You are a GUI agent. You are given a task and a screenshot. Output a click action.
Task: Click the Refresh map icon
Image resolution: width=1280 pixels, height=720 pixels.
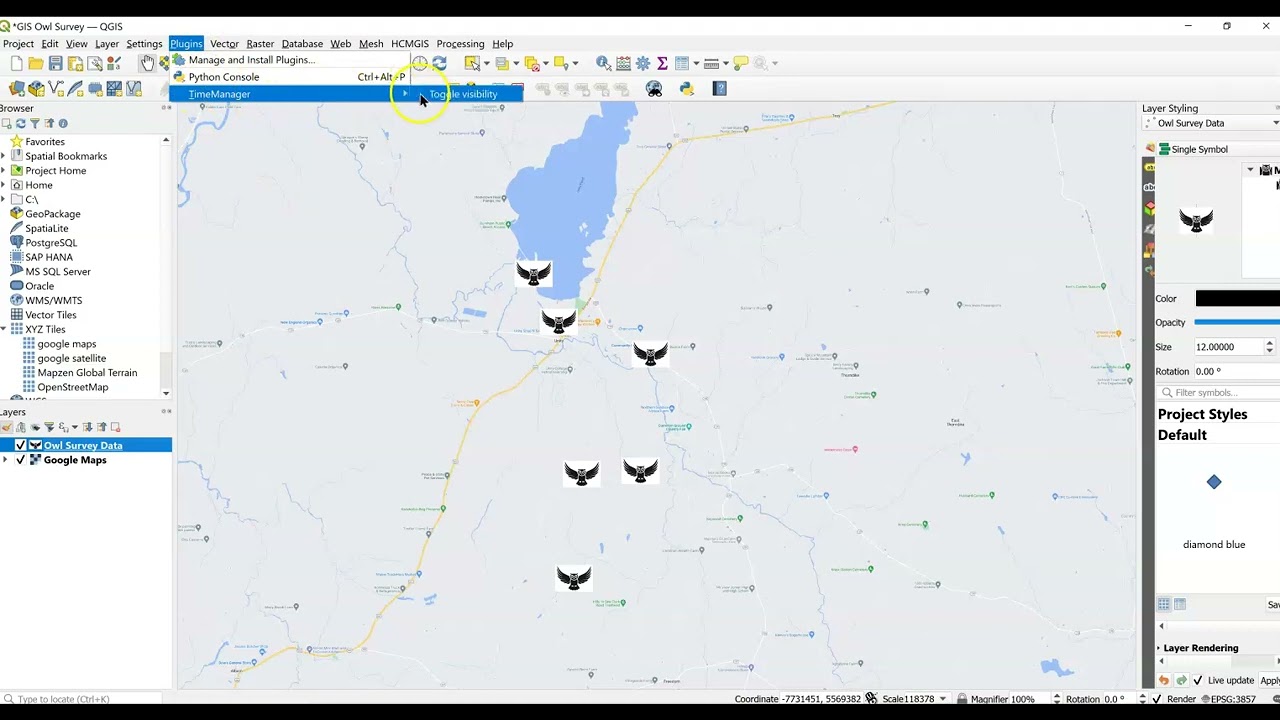click(x=439, y=63)
